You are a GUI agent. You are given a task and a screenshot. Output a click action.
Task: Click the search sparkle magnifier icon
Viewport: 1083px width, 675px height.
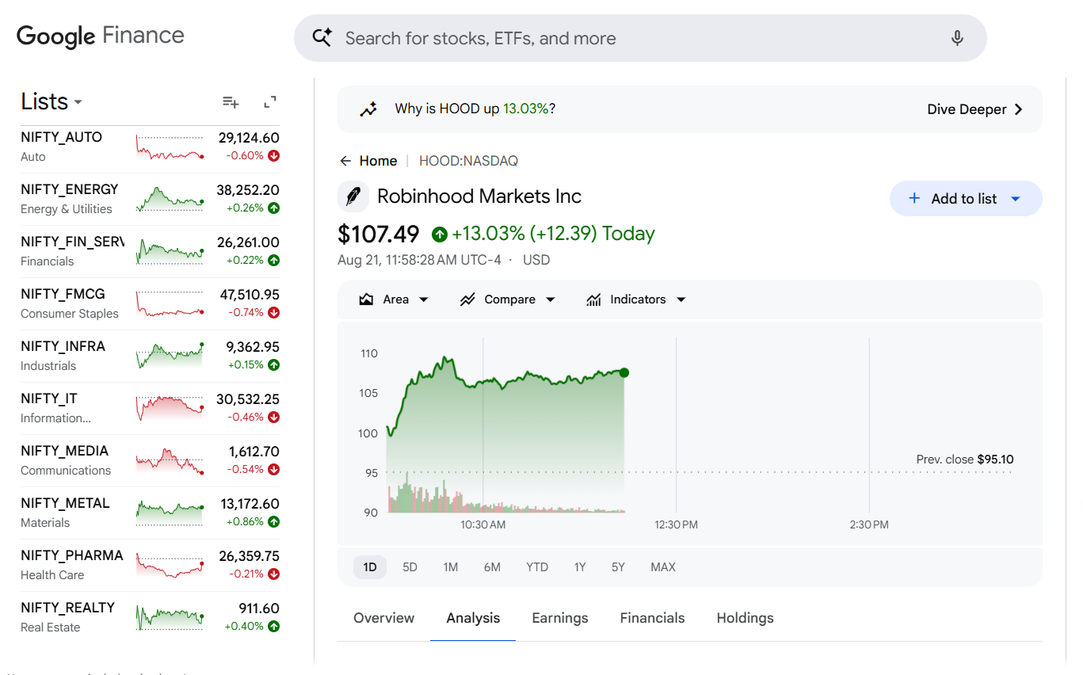[x=322, y=37]
